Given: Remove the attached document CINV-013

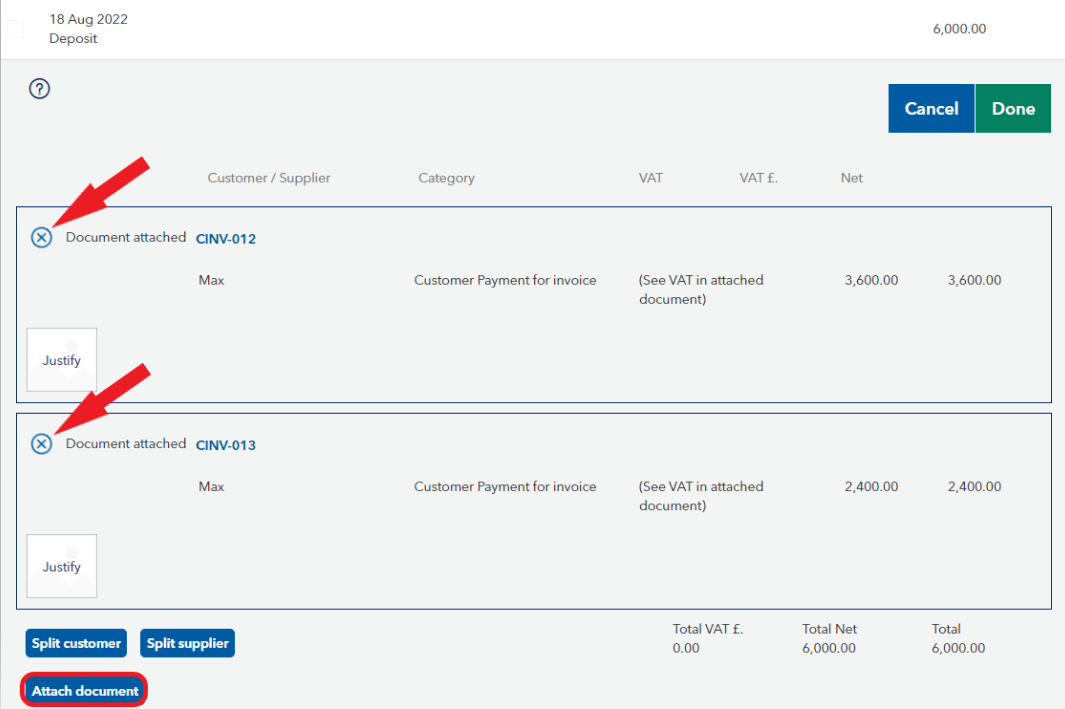Looking at the screenshot, I should tap(41, 444).
